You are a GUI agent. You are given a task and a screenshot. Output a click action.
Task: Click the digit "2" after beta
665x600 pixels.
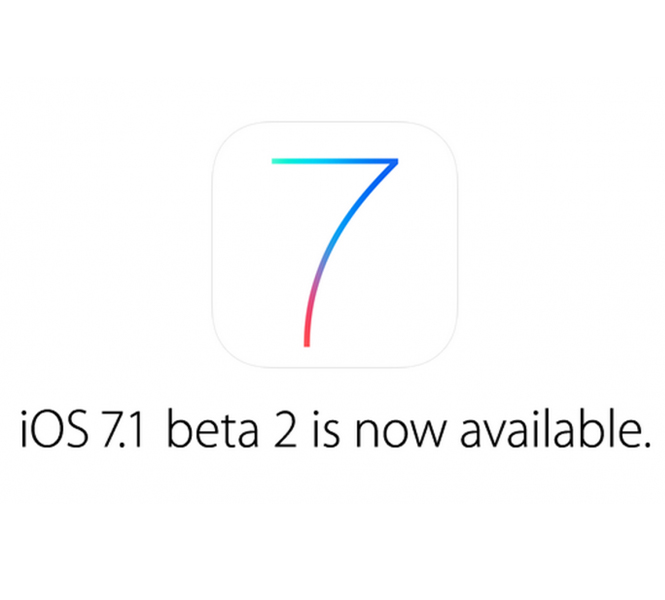(x=285, y=429)
